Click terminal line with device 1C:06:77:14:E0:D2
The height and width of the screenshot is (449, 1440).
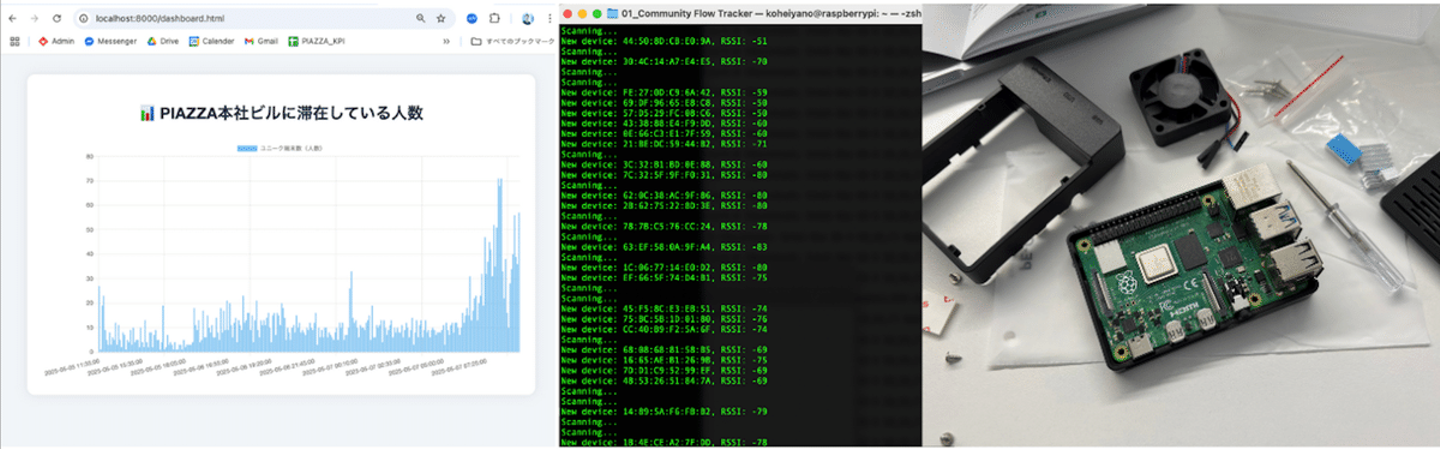point(665,268)
